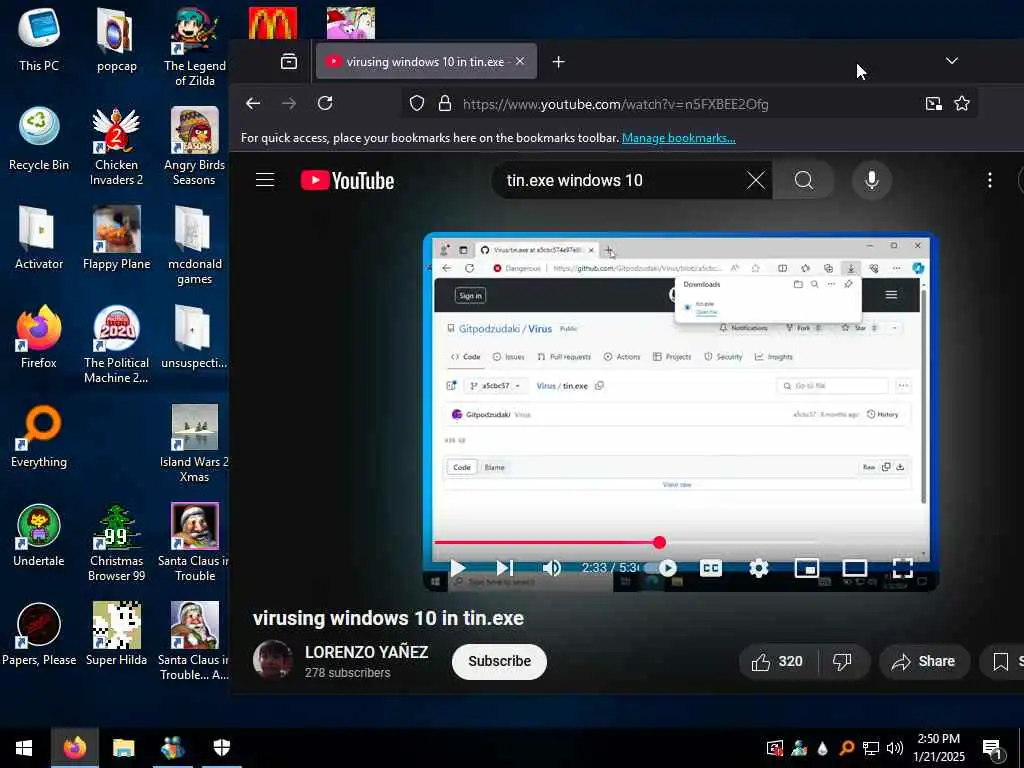Image resolution: width=1024 pixels, height=768 pixels.
Task: Click the YouTube address bar URL
Action: tap(615, 104)
